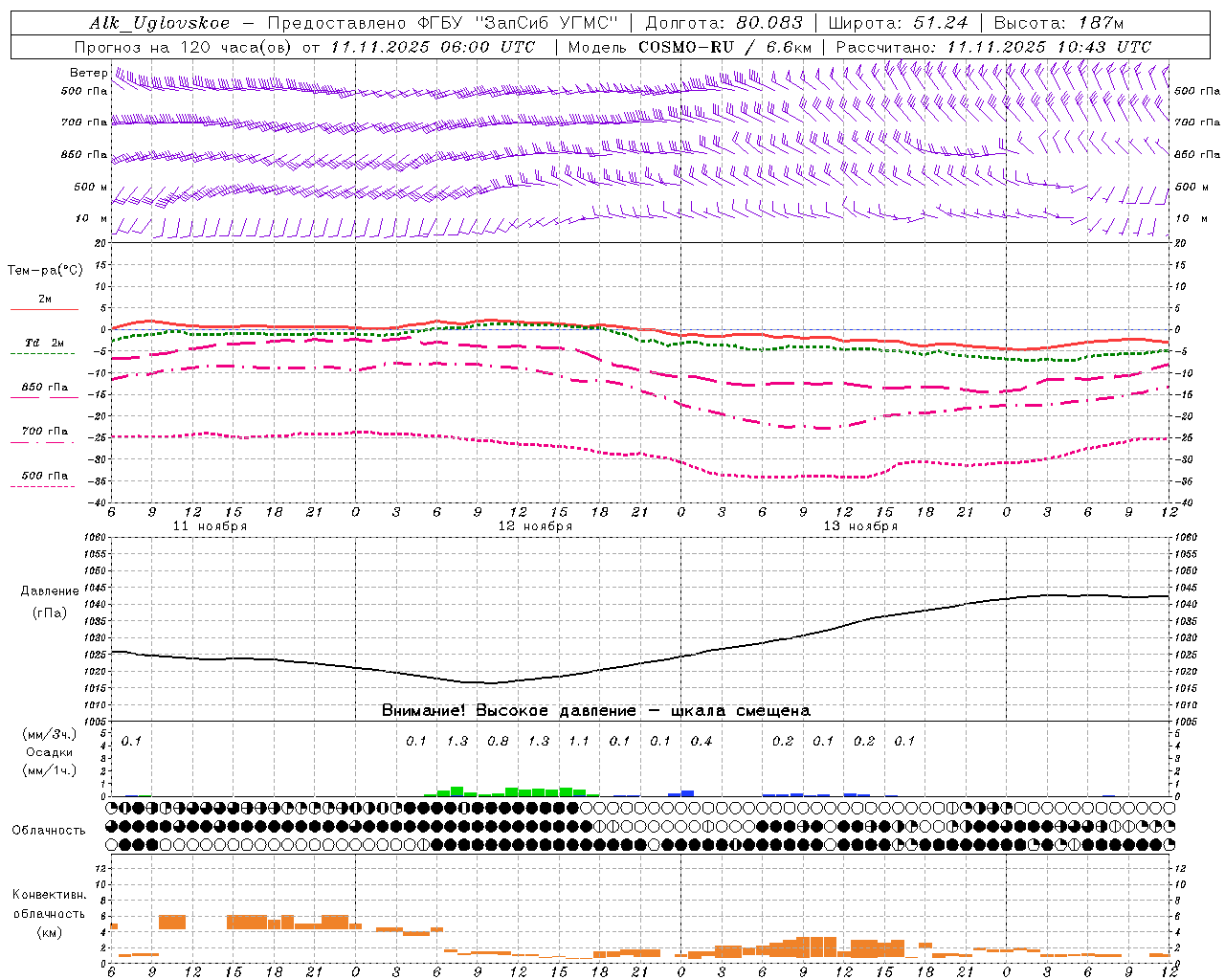Viewport: 1225px width, 980px height.
Task: Click 'Внимание! Высокое давление — шкала смещена' notice
Action: coord(596,710)
